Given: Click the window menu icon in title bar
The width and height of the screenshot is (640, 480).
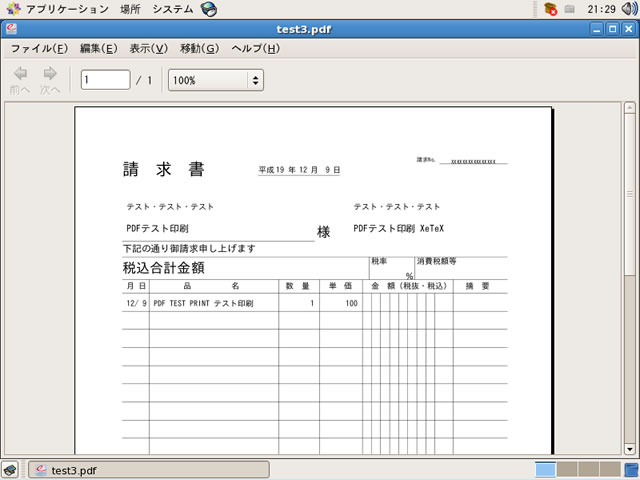Looking at the screenshot, I should click(x=10, y=29).
